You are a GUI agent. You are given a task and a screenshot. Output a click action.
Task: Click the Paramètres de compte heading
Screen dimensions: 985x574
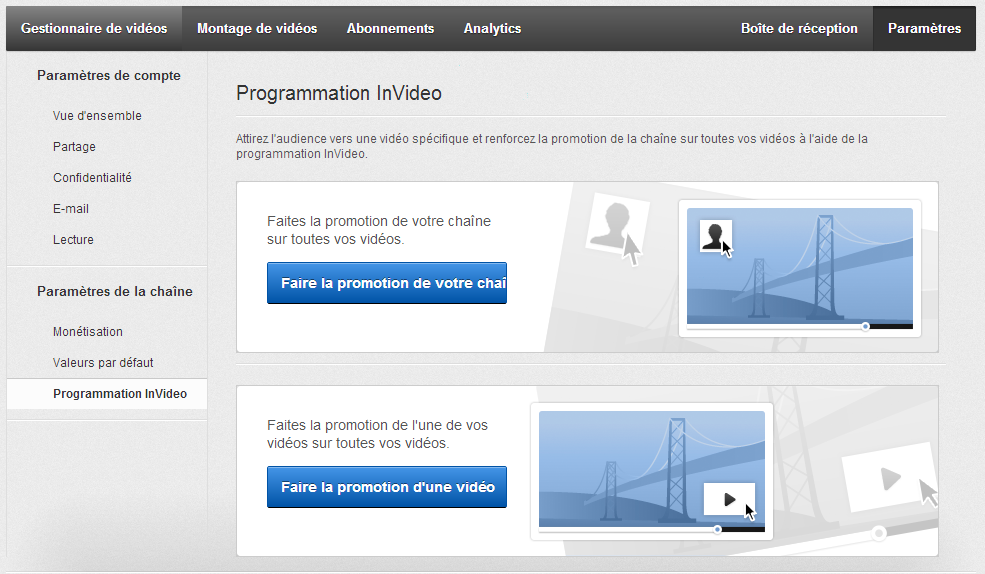click(x=109, y=75)
